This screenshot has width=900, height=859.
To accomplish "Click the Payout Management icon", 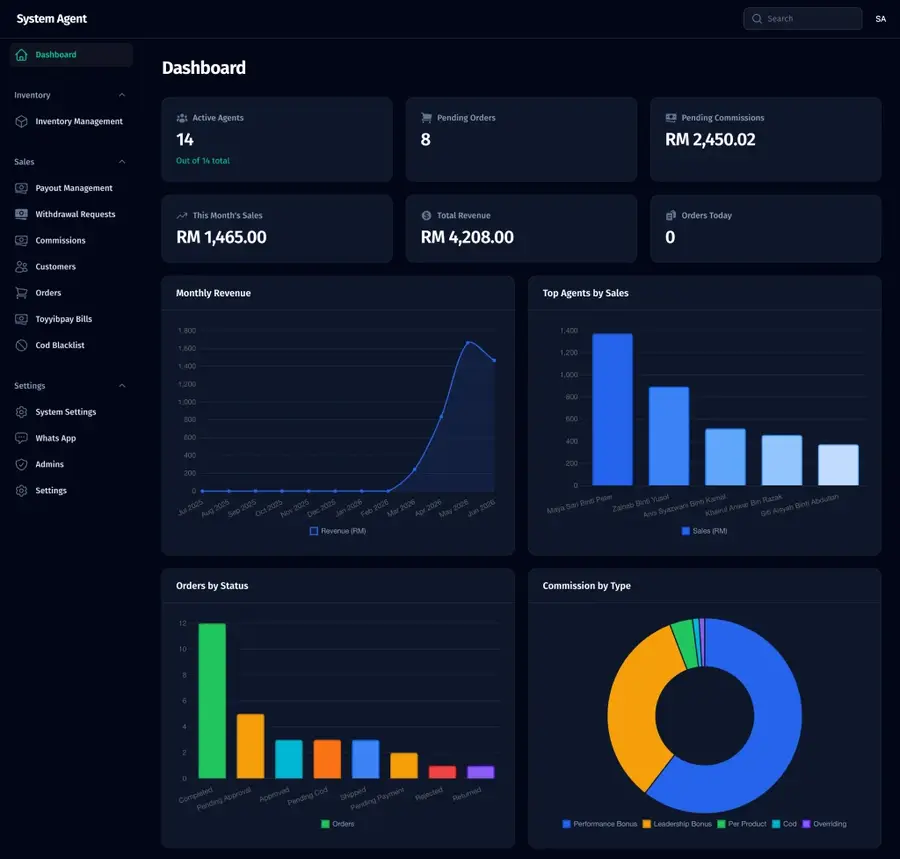I will coord(21,188).
